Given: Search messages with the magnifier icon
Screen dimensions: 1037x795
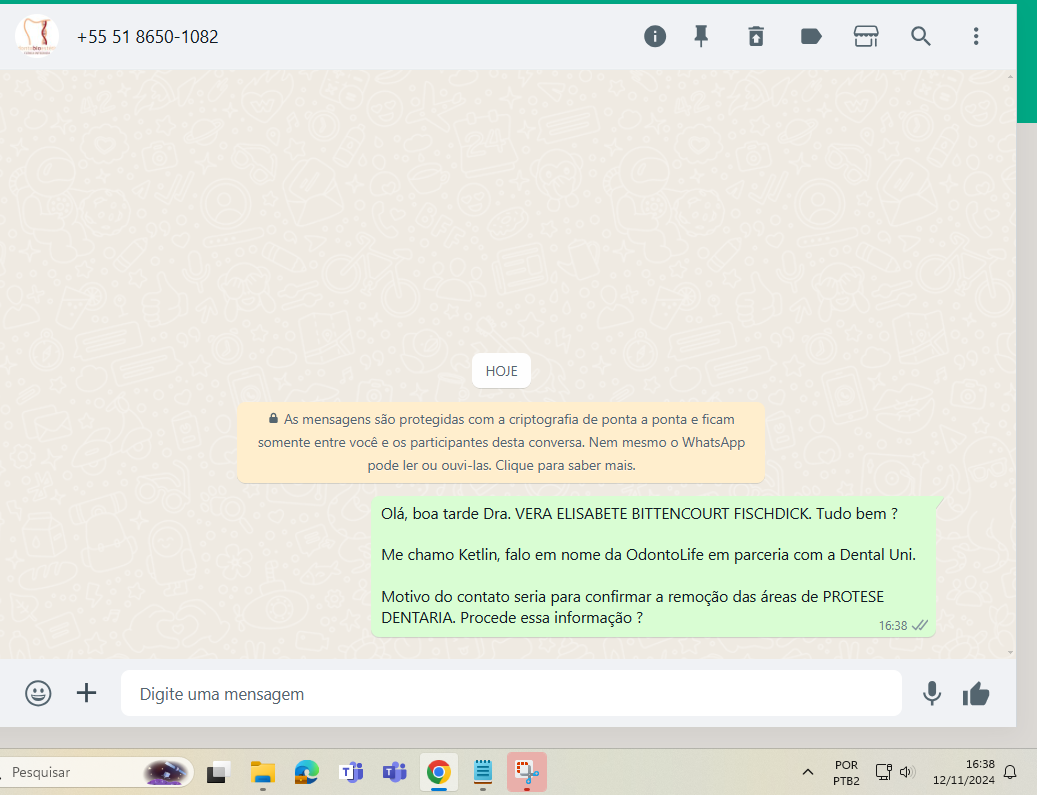Looking at the screenshot, I should [921, 36].
